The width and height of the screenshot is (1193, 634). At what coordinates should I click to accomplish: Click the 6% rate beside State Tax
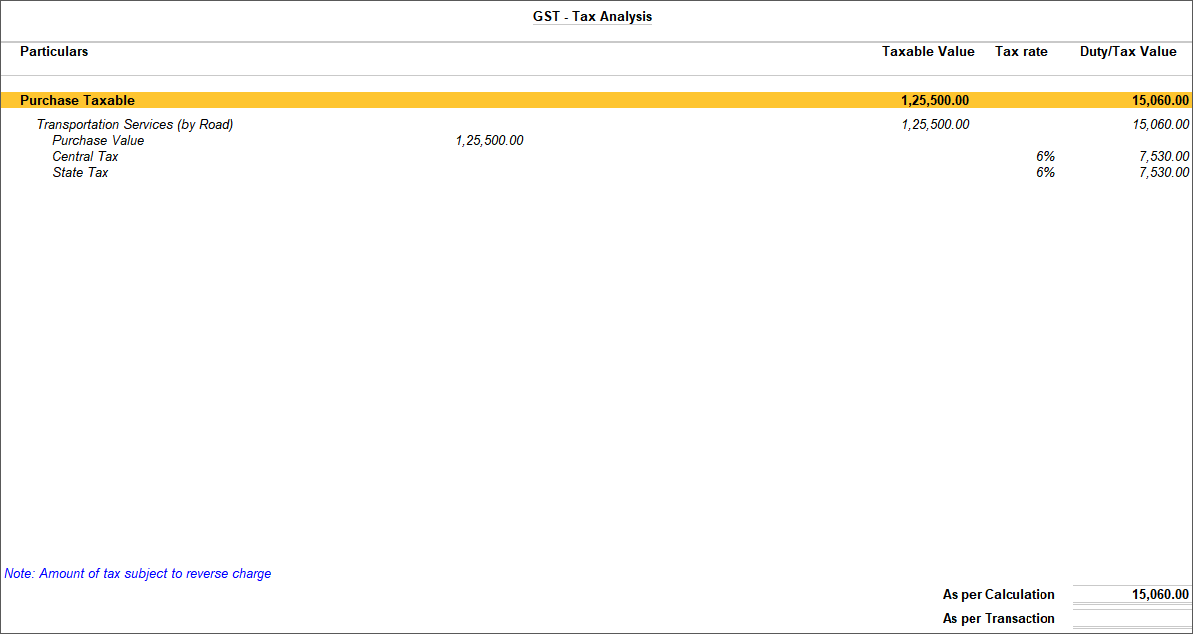point(1046,172)
